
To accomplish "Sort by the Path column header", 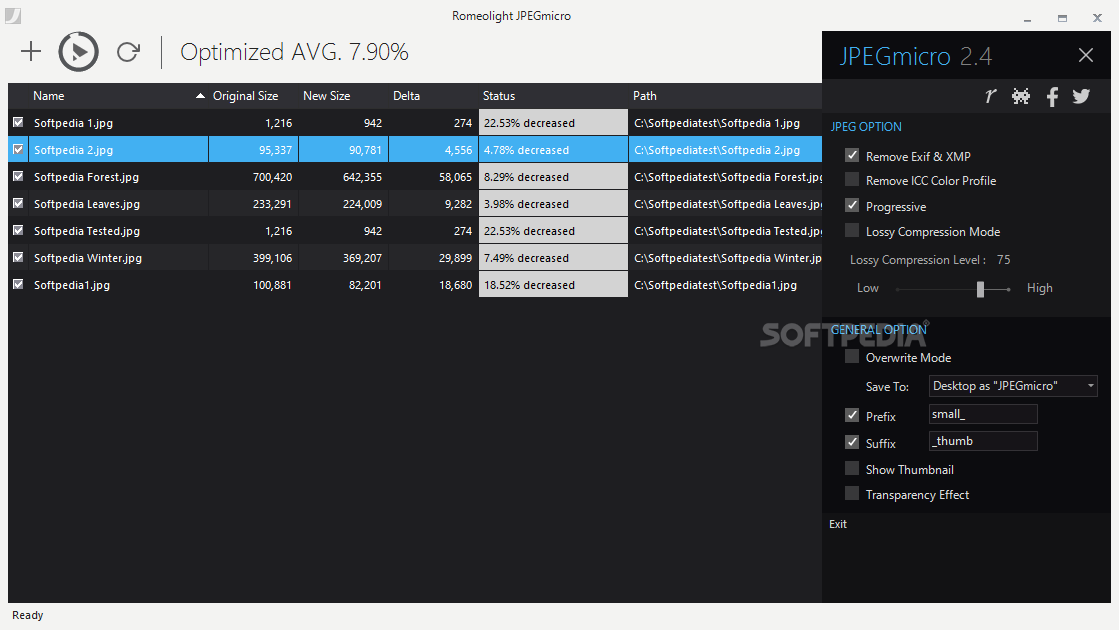I will click(644, 96).
